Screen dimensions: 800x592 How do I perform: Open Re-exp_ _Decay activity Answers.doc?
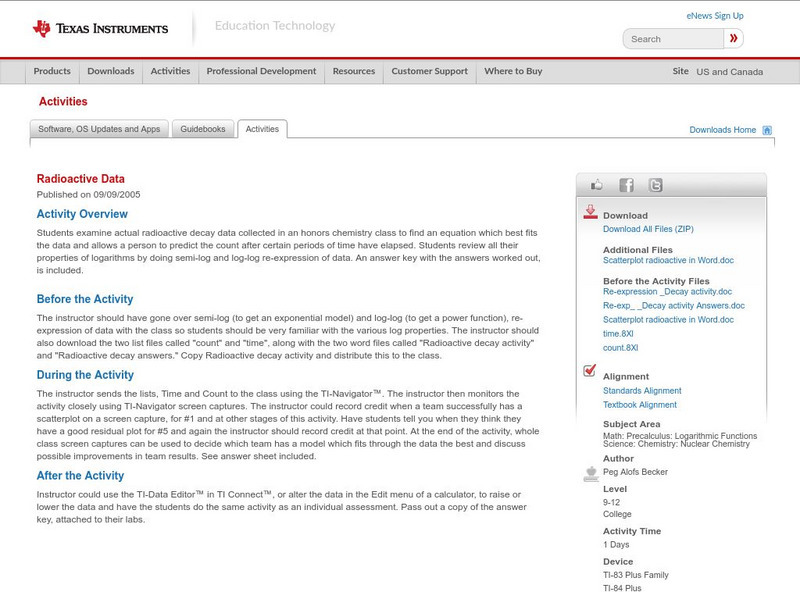click(673, 306)
